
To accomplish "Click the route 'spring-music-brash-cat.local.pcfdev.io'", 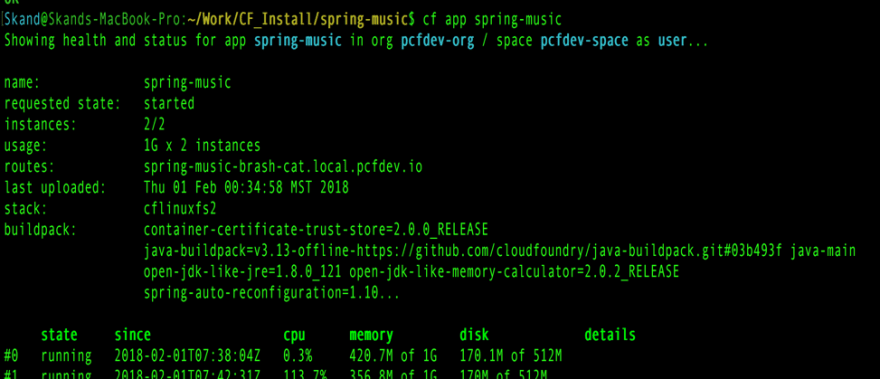I will (283, 167).
